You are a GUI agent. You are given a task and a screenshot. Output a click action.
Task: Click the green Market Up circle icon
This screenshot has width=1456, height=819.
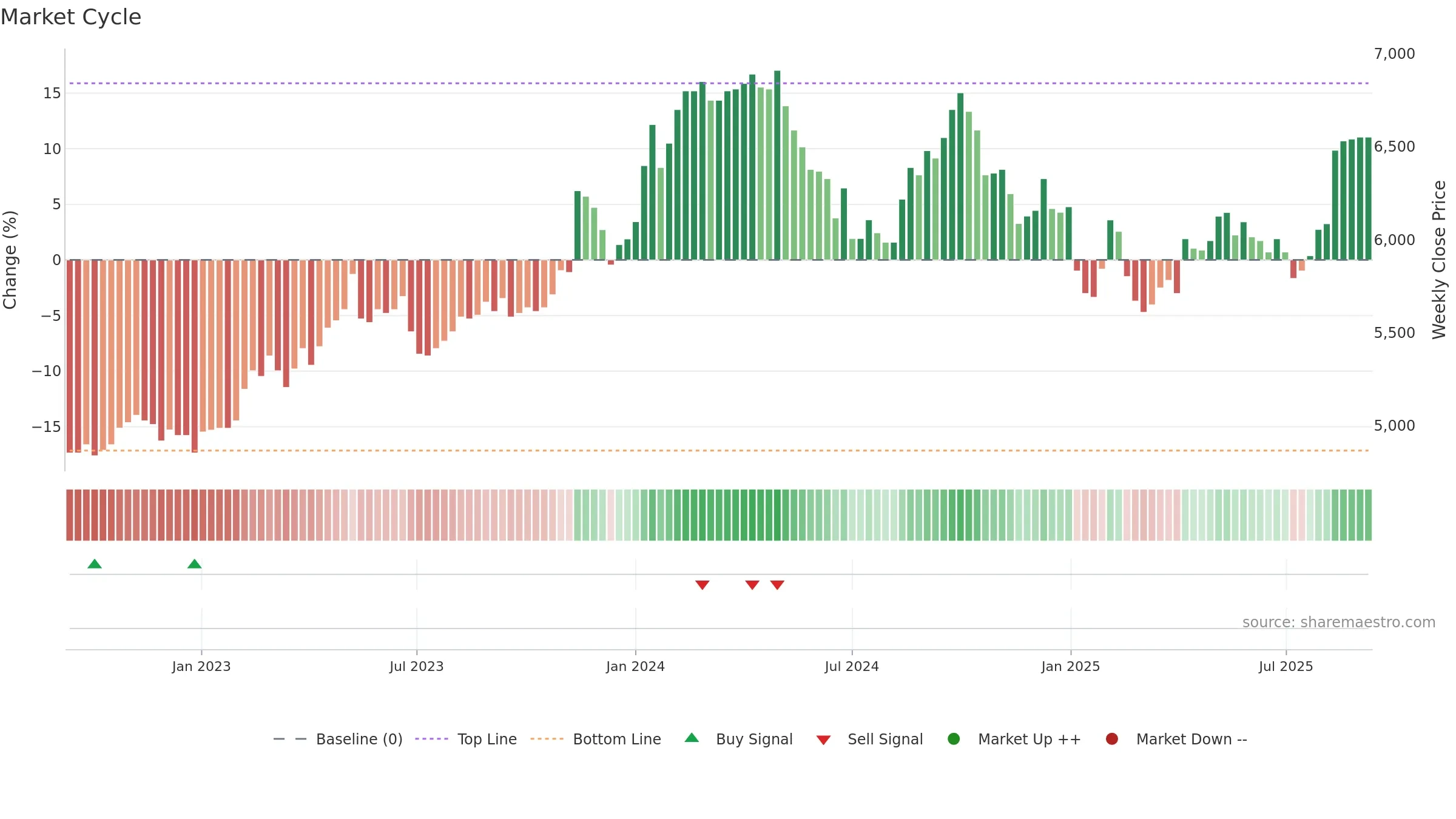pos(954,739)
